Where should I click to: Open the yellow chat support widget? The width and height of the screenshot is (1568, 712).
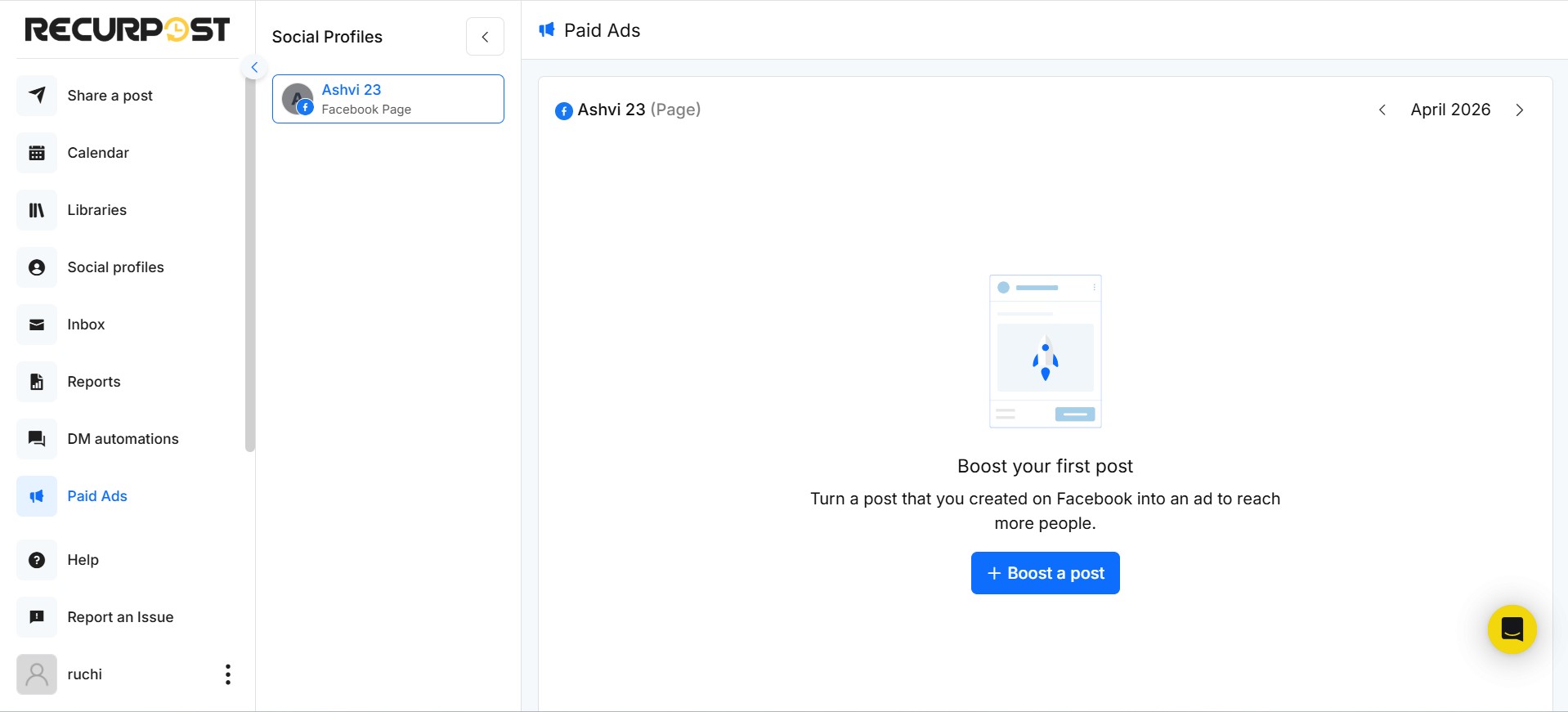(1512, 629)
